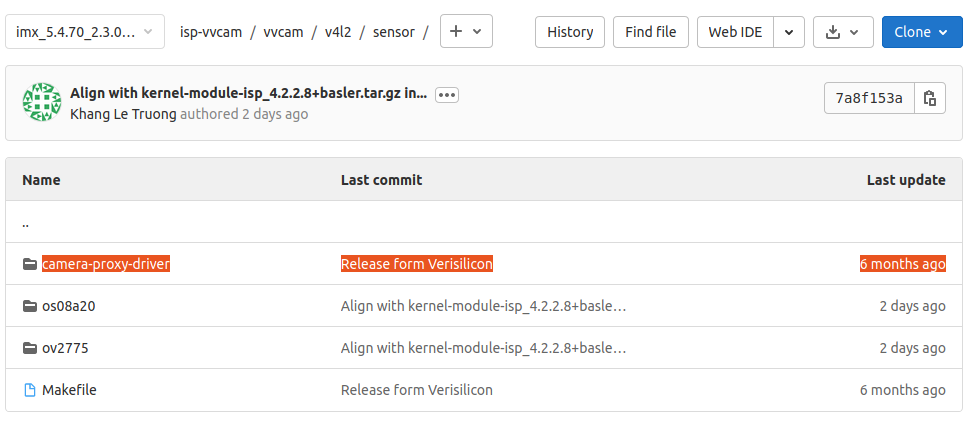Open the Web IDE
Viewport: 972px width, 422px height.
(x=735, y=32)
